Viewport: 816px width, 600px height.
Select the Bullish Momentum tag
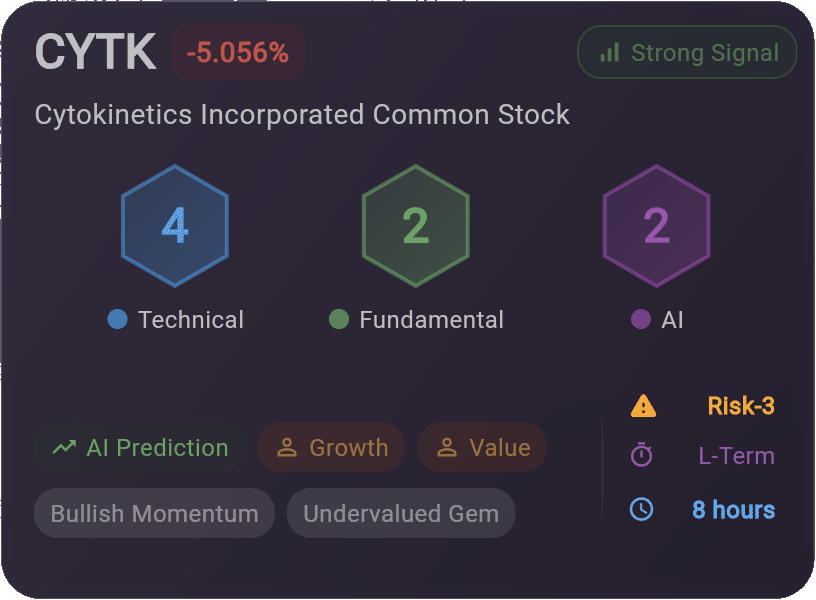154,513
